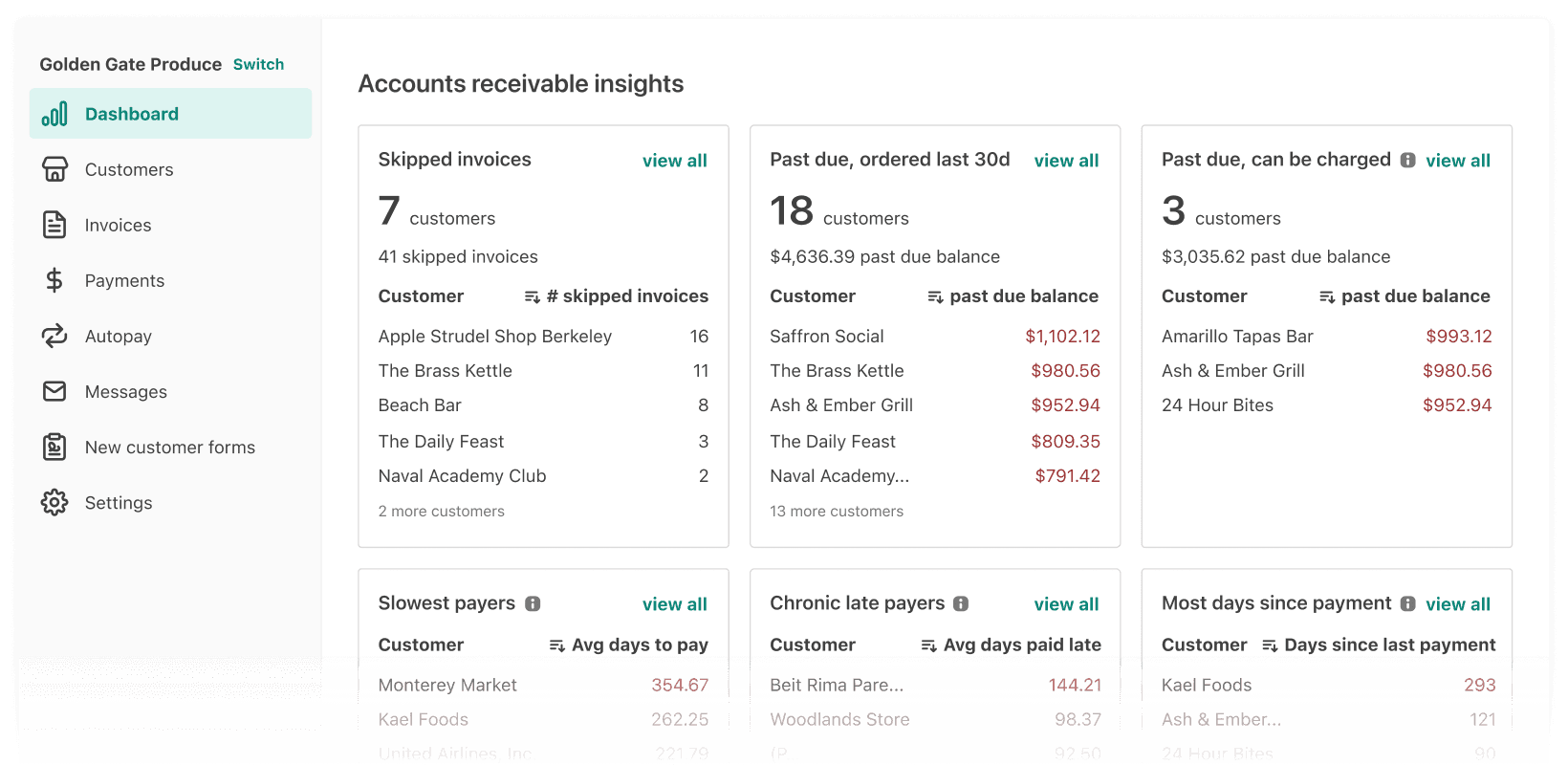The width and height of the screenshot is (1568, 765).
Task: Open the Autopay menu item
Action: coord(118,337)
